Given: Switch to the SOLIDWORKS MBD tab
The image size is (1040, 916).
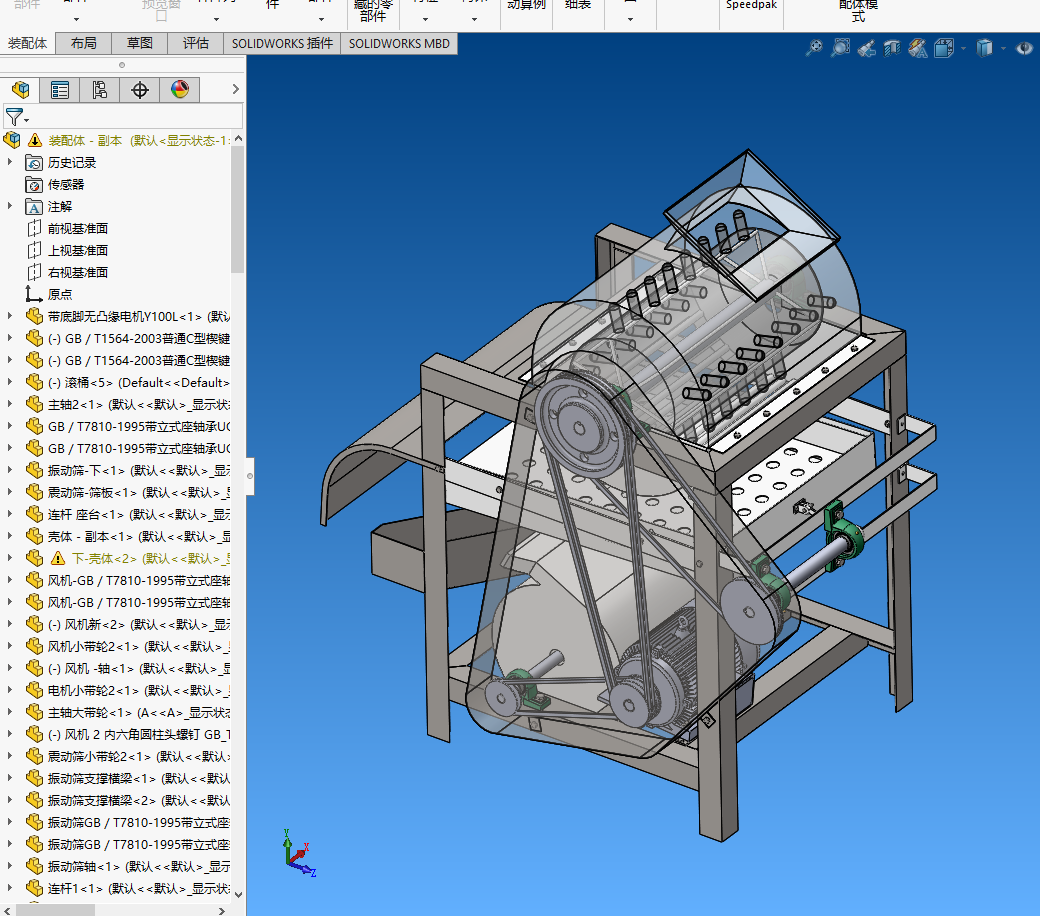Looking at the screenshot, I should coord(400,43).
